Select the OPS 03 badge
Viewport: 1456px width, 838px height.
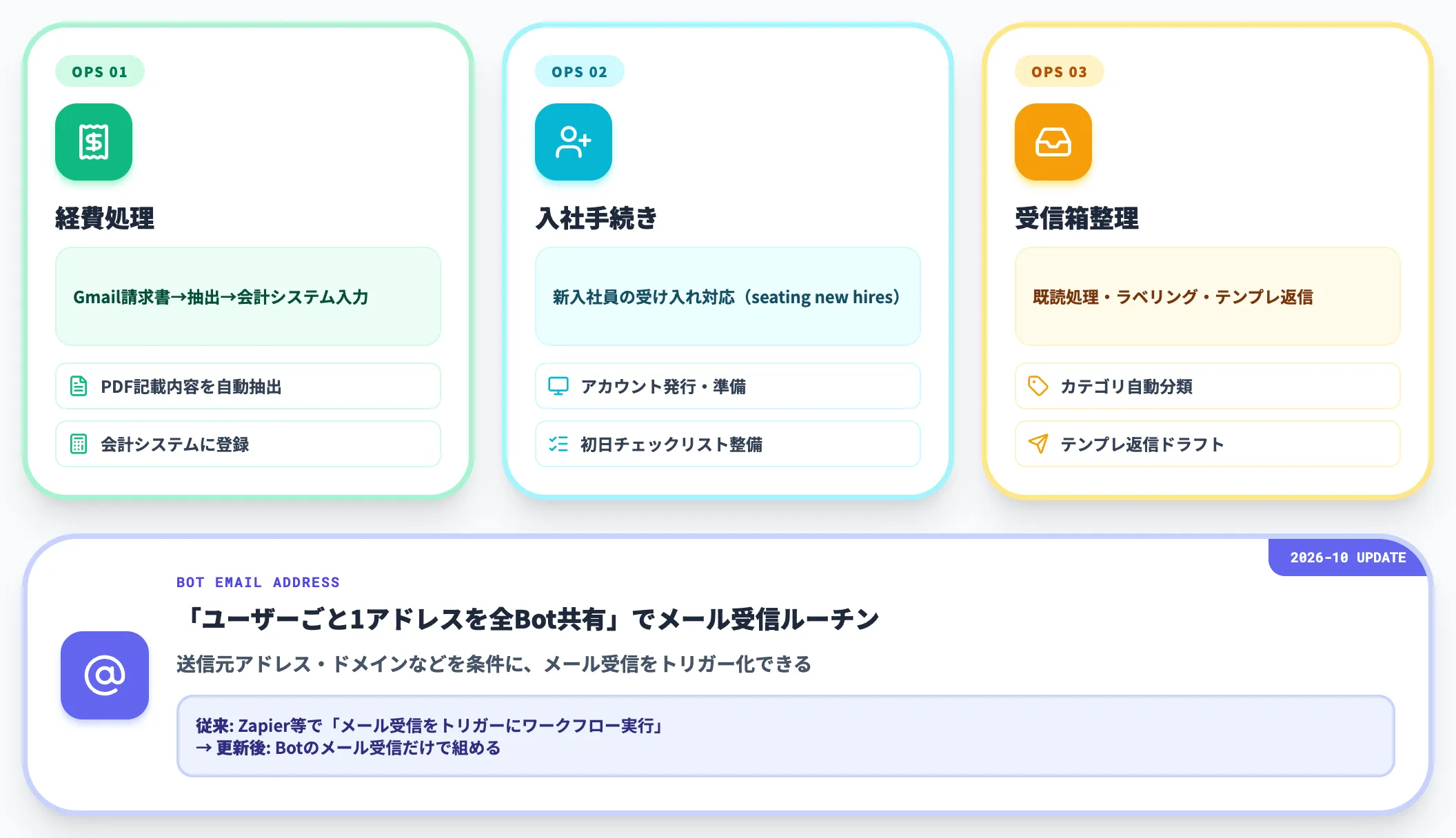[x=1060, y=72]
